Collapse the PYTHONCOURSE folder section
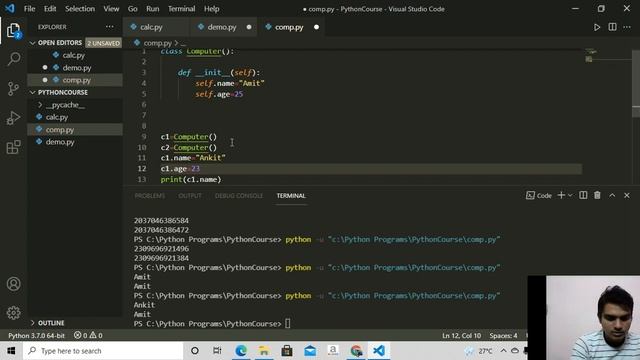 [33, 93]
